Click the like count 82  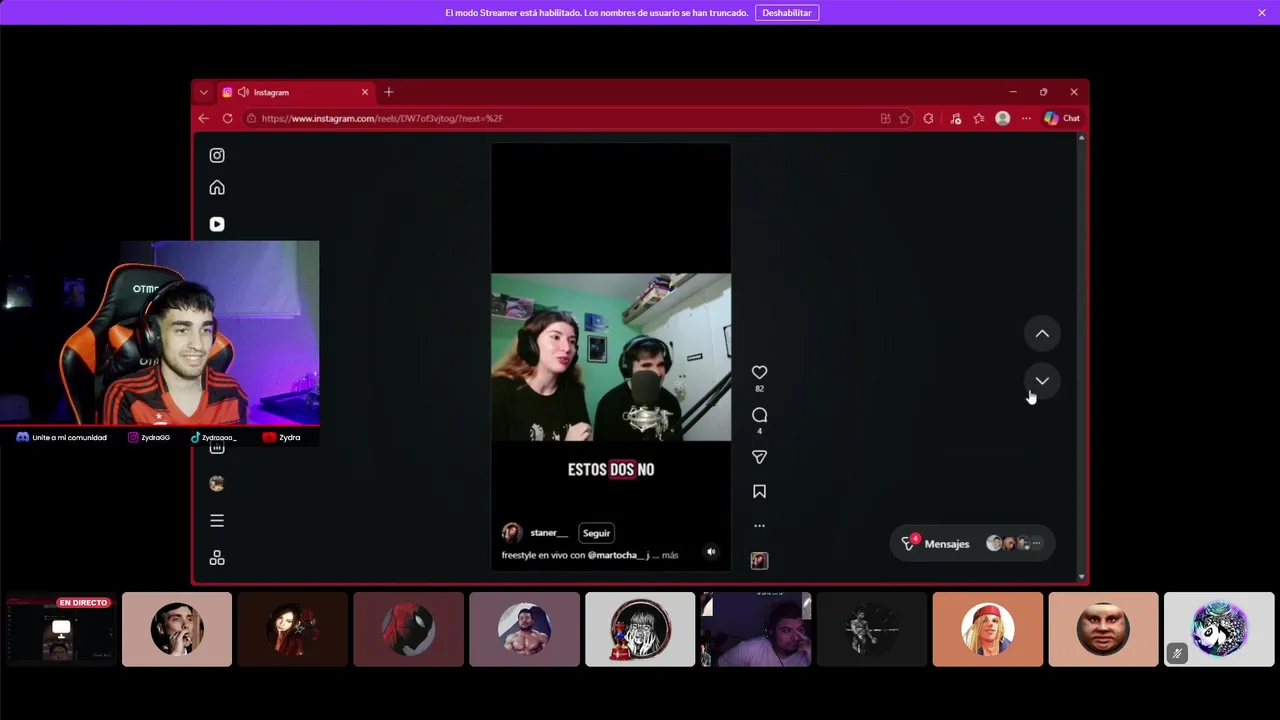(759, 389)
